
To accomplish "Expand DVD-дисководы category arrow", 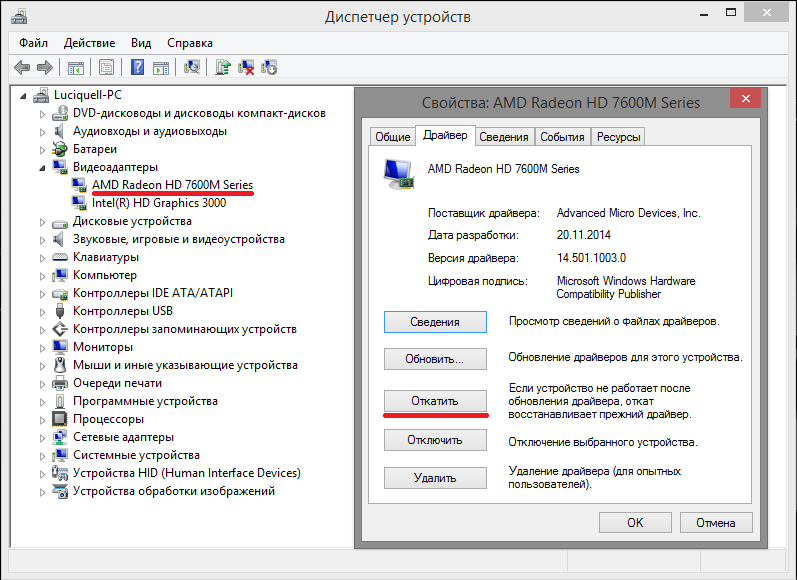I will pos(42,114).
